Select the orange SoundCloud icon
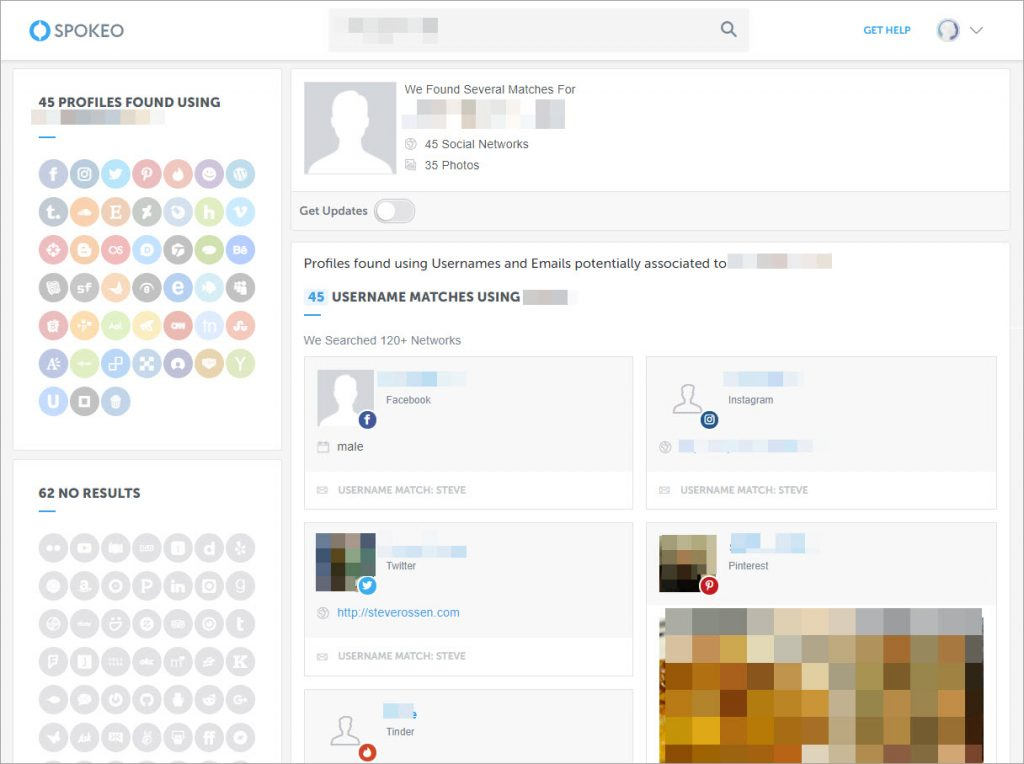 [x=84, y=212]
